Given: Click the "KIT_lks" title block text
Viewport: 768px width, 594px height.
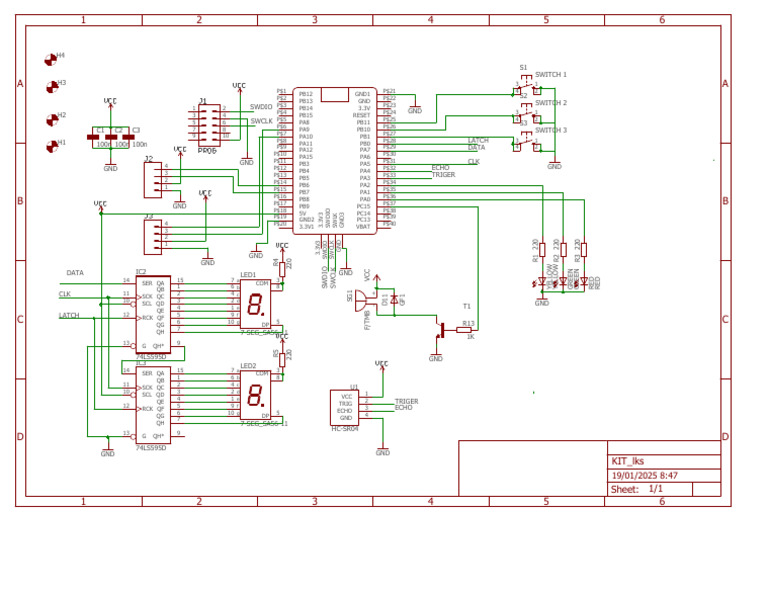Looking at the screenshot, I should click(x=628, y=461).
